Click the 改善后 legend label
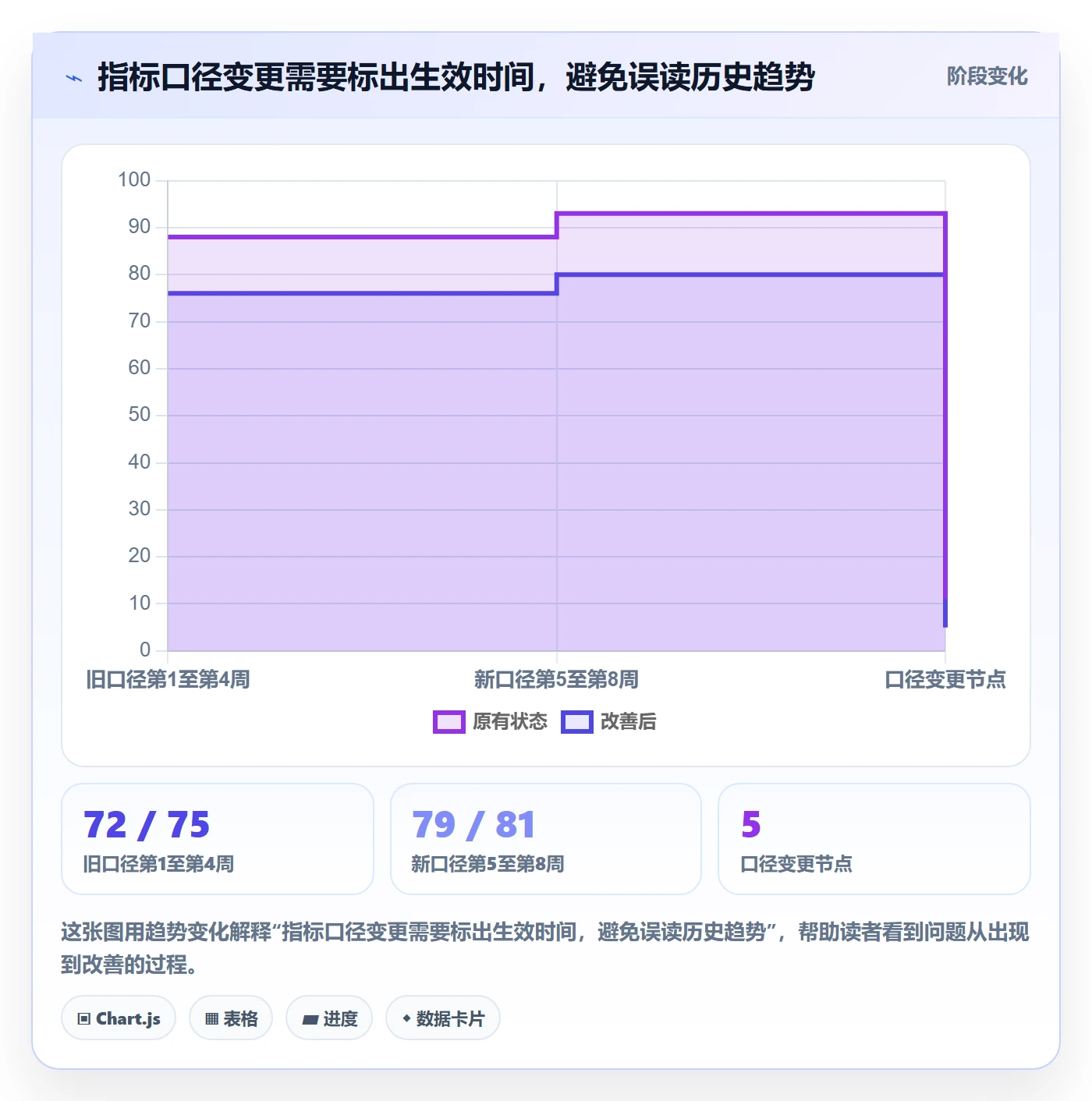This screenshot has width=1092, height=1101. pyautogui.click(x=629, y=722)
